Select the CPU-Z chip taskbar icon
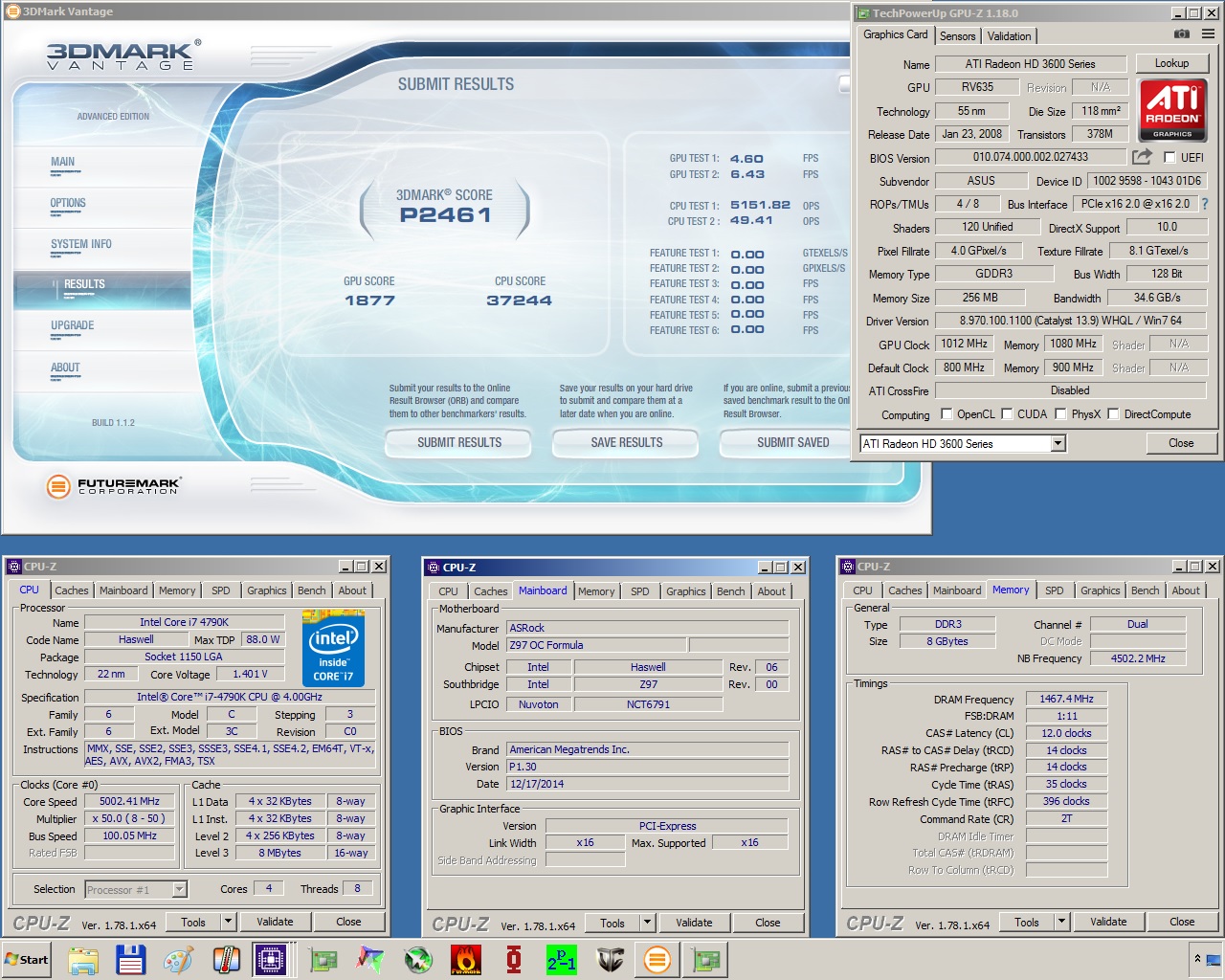 272,960
